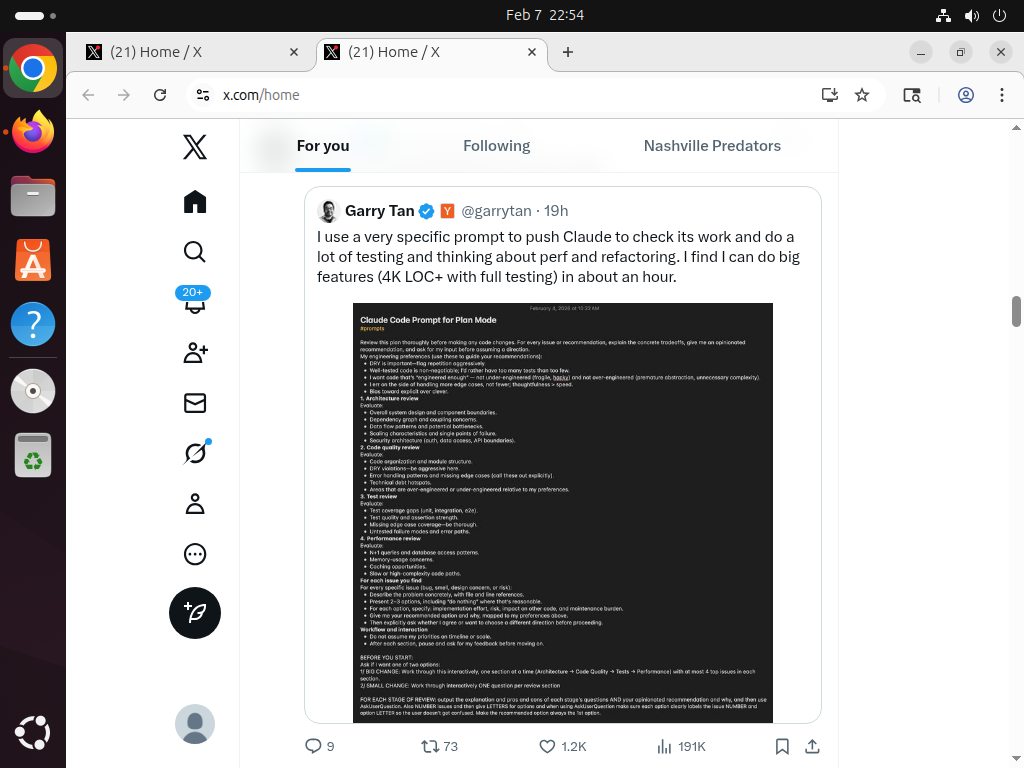The image size is (1024, 768).
Task: Reply to Garry Tan's post
Action: point(314,746)
